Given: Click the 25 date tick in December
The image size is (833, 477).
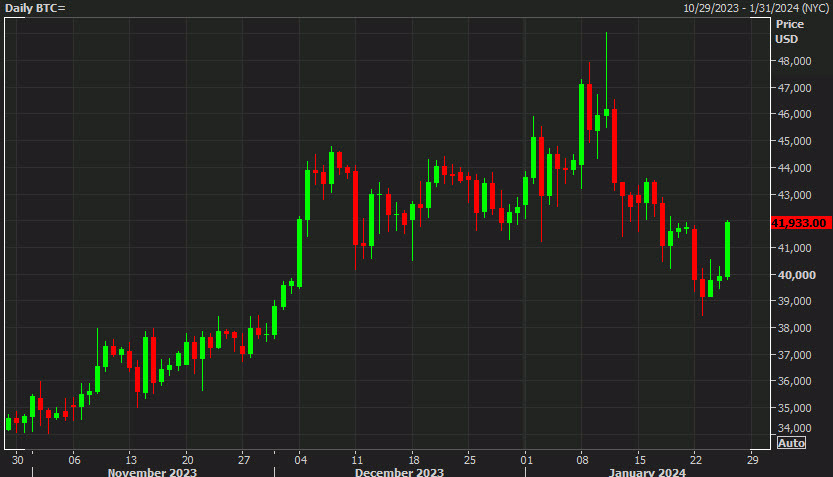Looking at the screenshot, I should [x=470, y=460].
